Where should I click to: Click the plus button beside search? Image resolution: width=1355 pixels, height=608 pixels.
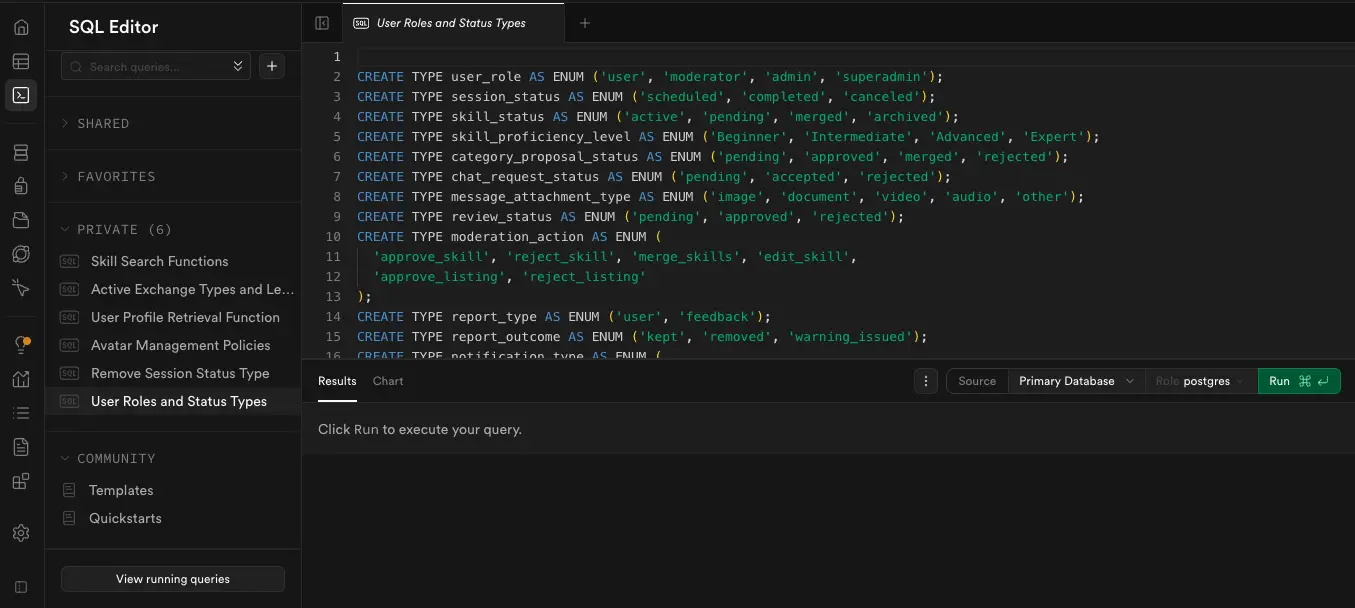click(272, 66)
